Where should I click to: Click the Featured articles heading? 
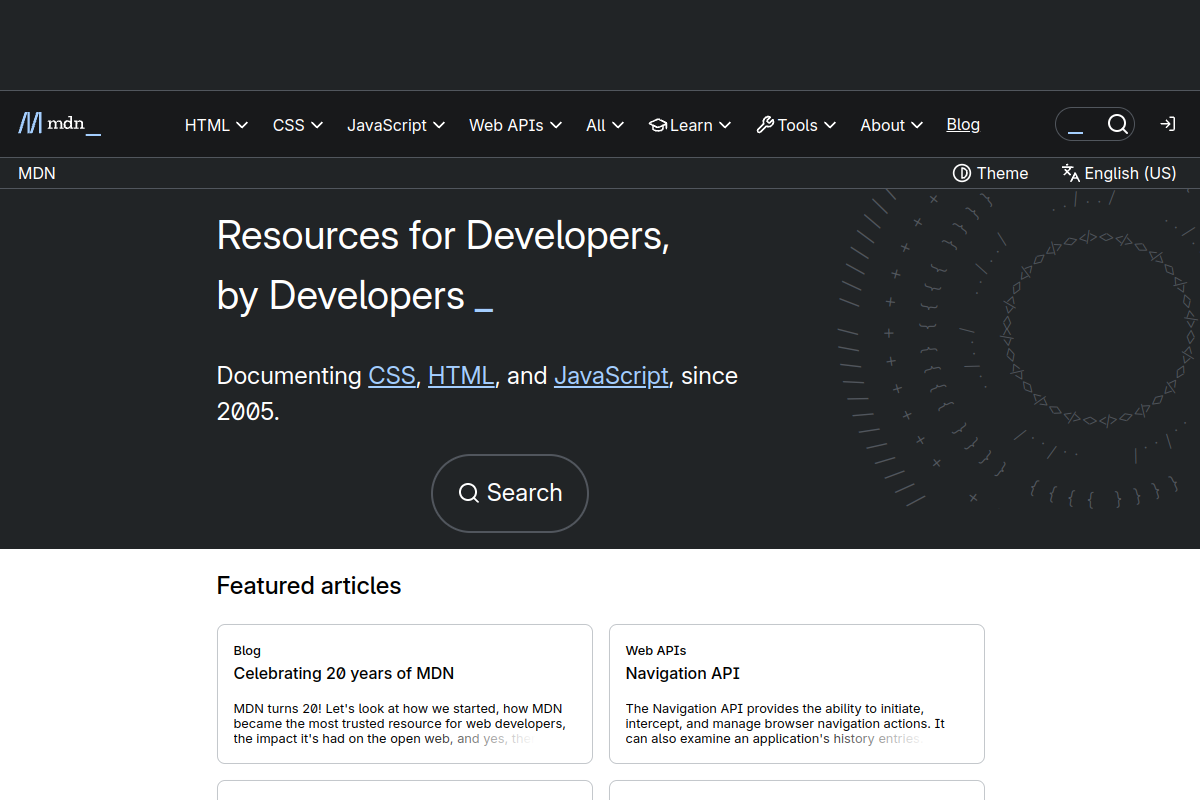(x=309, y=586)
